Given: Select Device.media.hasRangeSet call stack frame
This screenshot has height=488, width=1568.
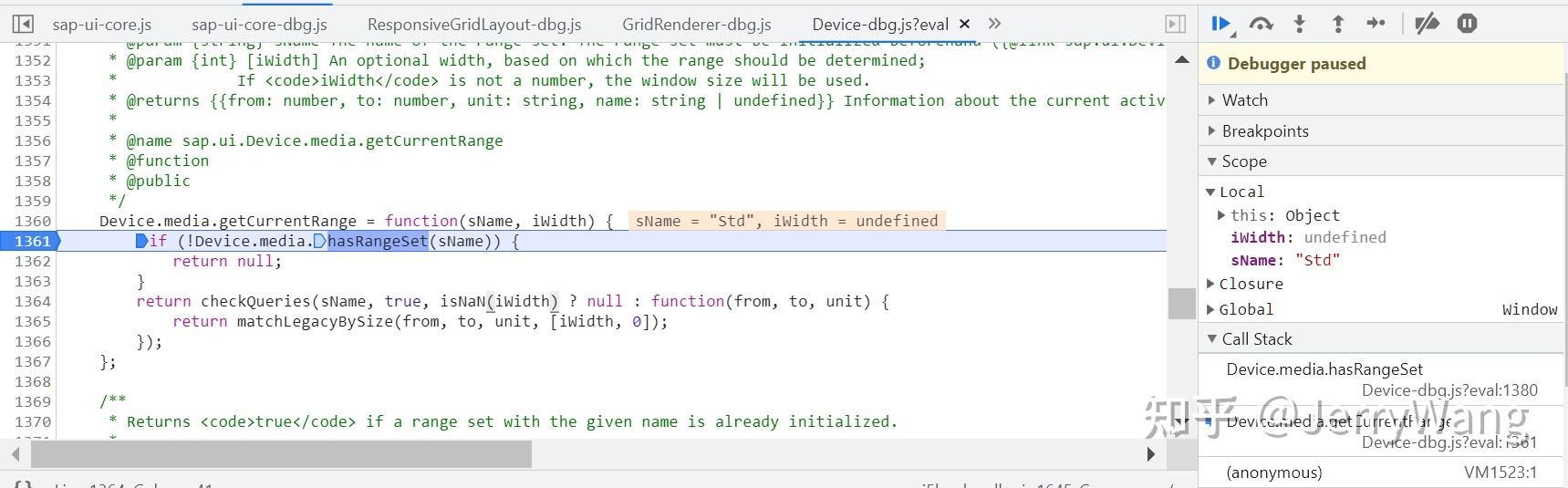Looking at the screenshot, I should (1381, 379).
